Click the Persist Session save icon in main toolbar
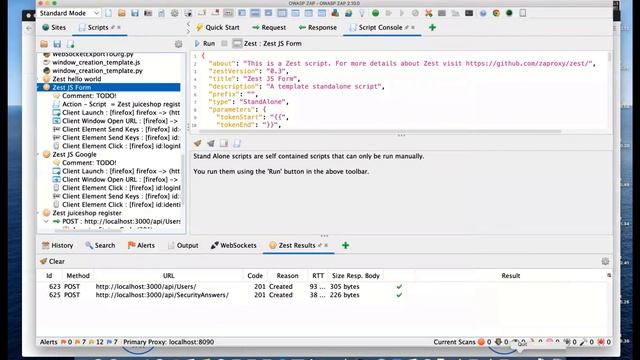 135,13
